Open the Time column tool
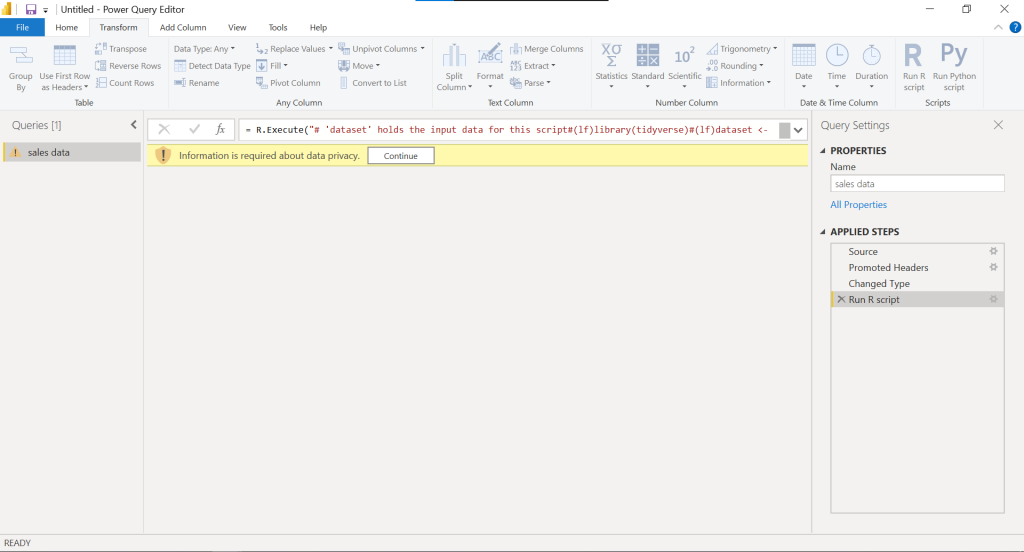This screenshot has height=552, width=1024. 837,67
